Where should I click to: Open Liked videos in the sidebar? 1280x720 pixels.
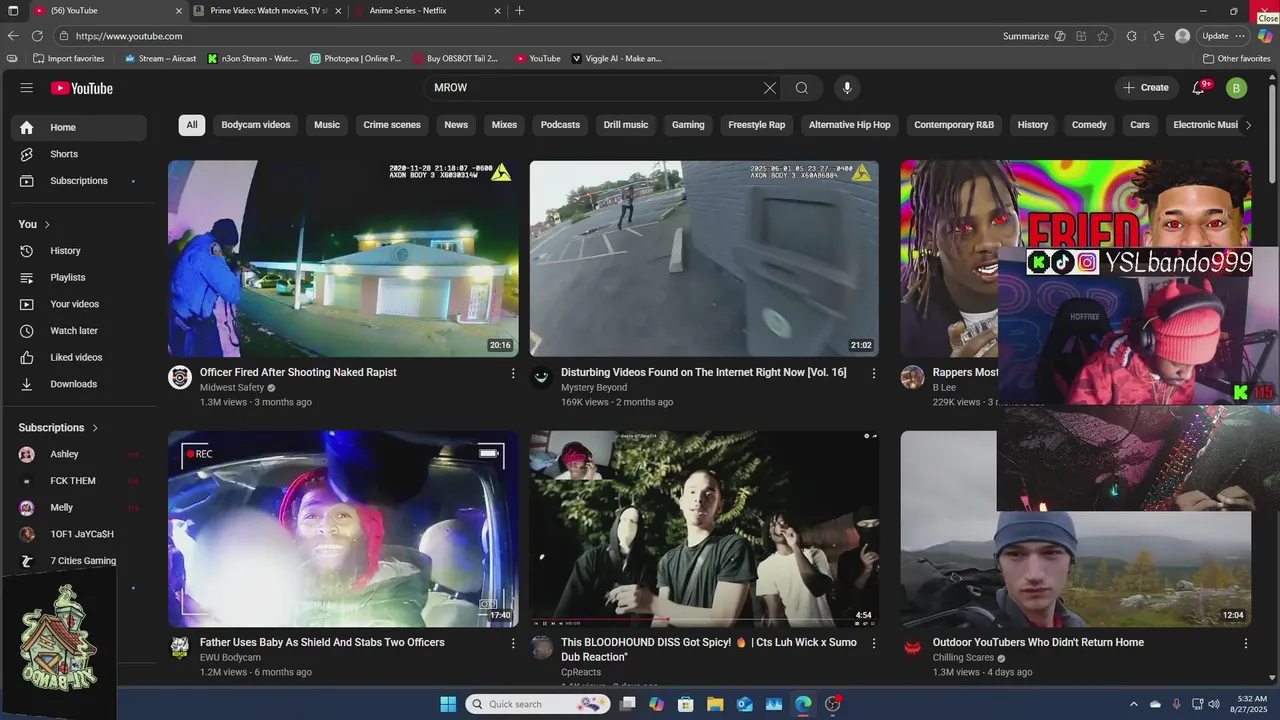pyautogui.click(x=78, y=357)
